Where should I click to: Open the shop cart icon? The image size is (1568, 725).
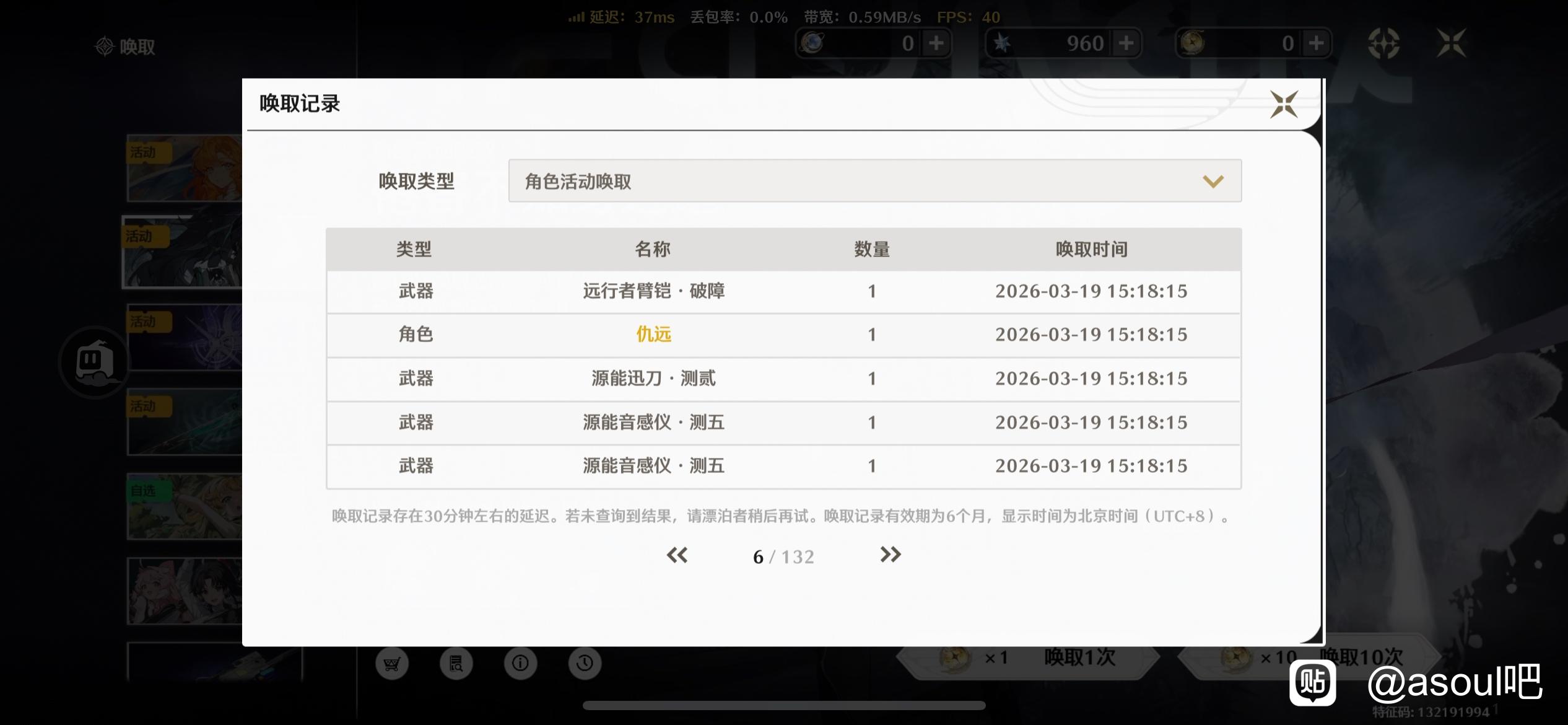391,664
